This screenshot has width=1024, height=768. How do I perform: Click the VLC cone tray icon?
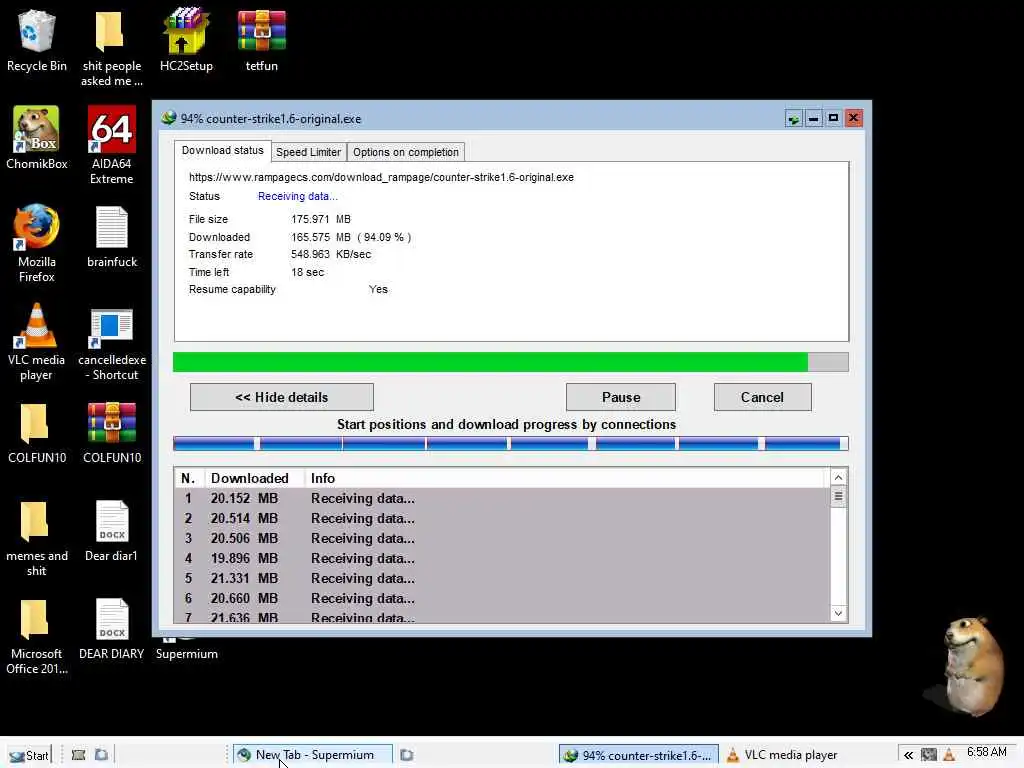coord(949,755)
